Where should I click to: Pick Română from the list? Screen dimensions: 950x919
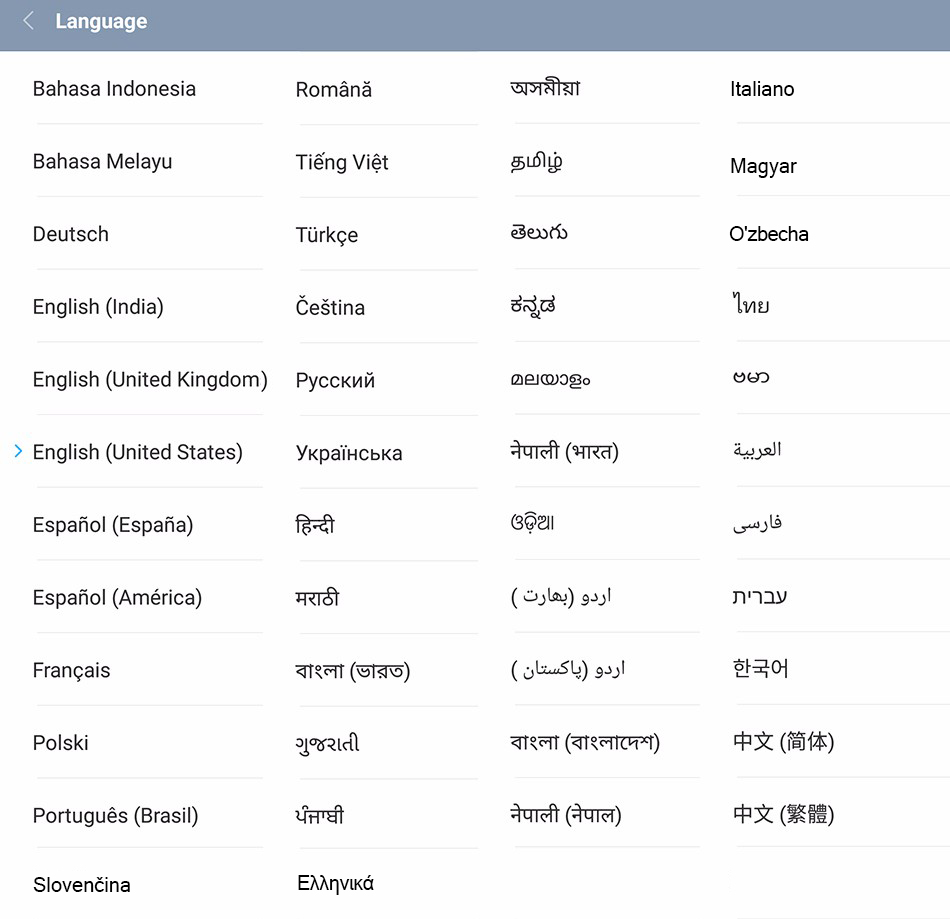click(x=334, y=90)
